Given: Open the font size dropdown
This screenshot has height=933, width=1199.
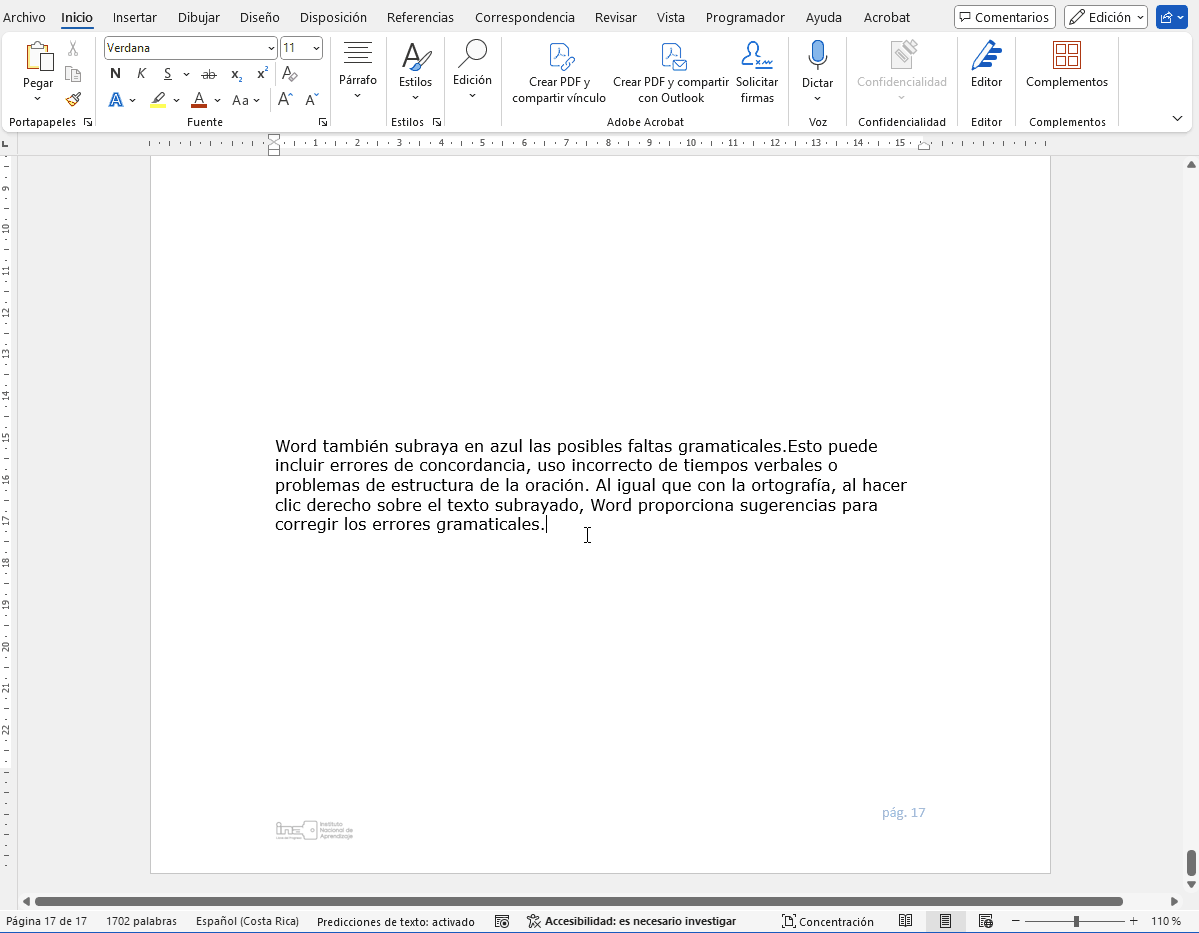Looking at the screenshot, I should [317, 48].
